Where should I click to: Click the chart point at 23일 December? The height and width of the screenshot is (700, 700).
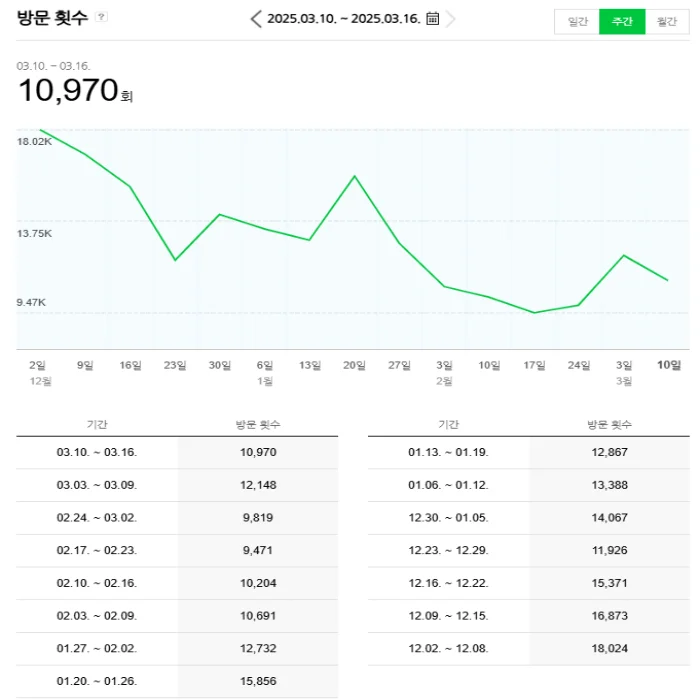coord(175,260)
